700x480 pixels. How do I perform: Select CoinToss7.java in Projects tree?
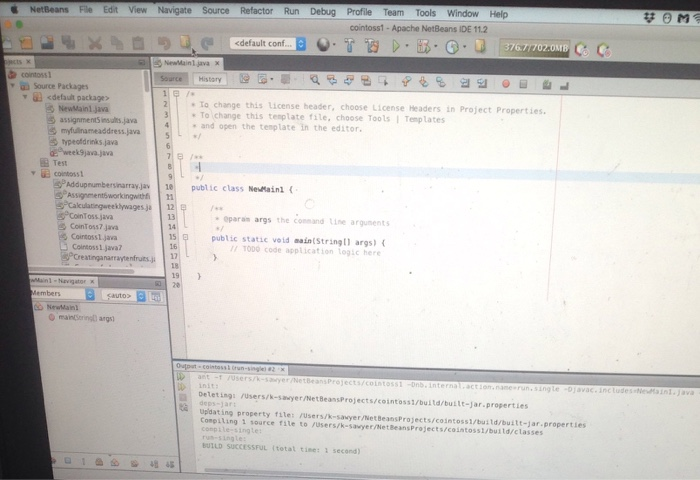94,226
